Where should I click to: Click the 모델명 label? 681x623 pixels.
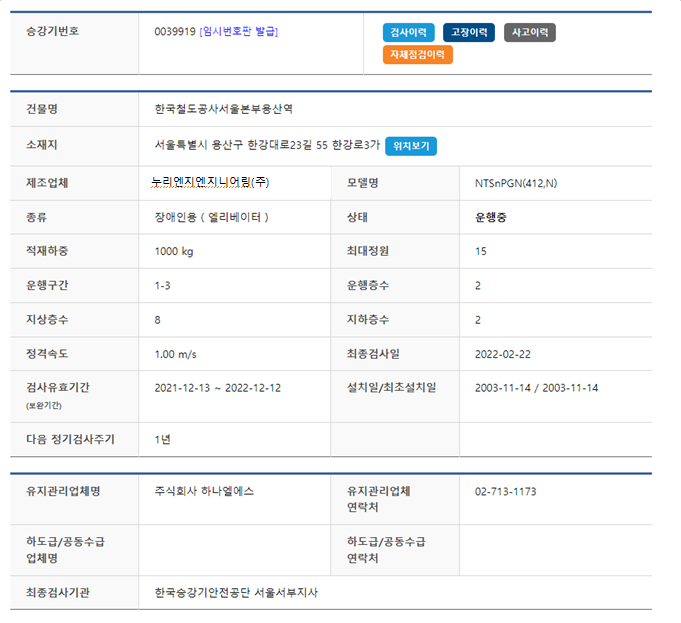tap(362, 183)
